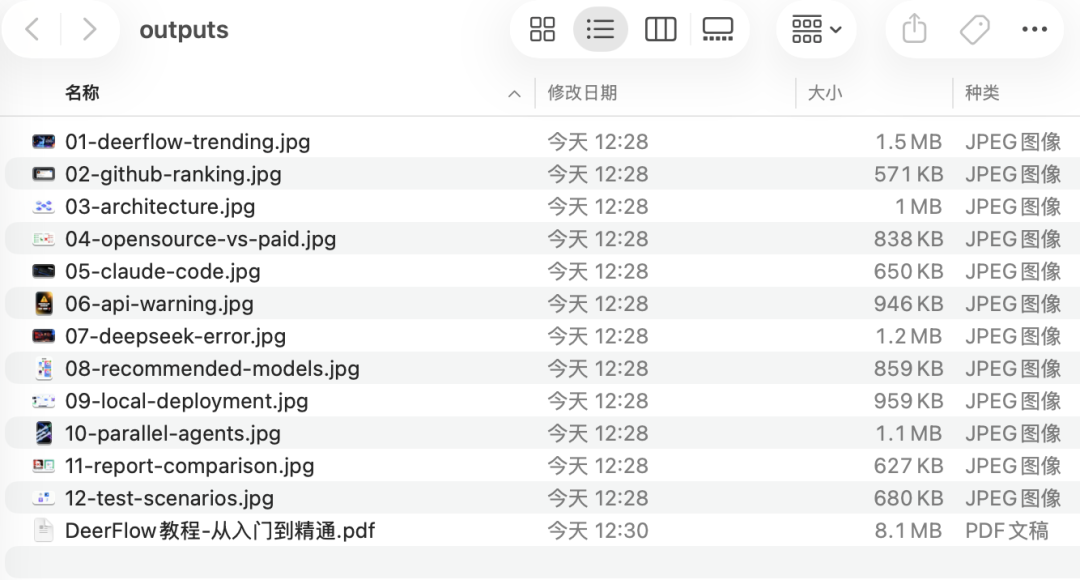Screen dimensions: 1080x580
Task: Sort by the 大小 column header
Action: coord(824,93)
